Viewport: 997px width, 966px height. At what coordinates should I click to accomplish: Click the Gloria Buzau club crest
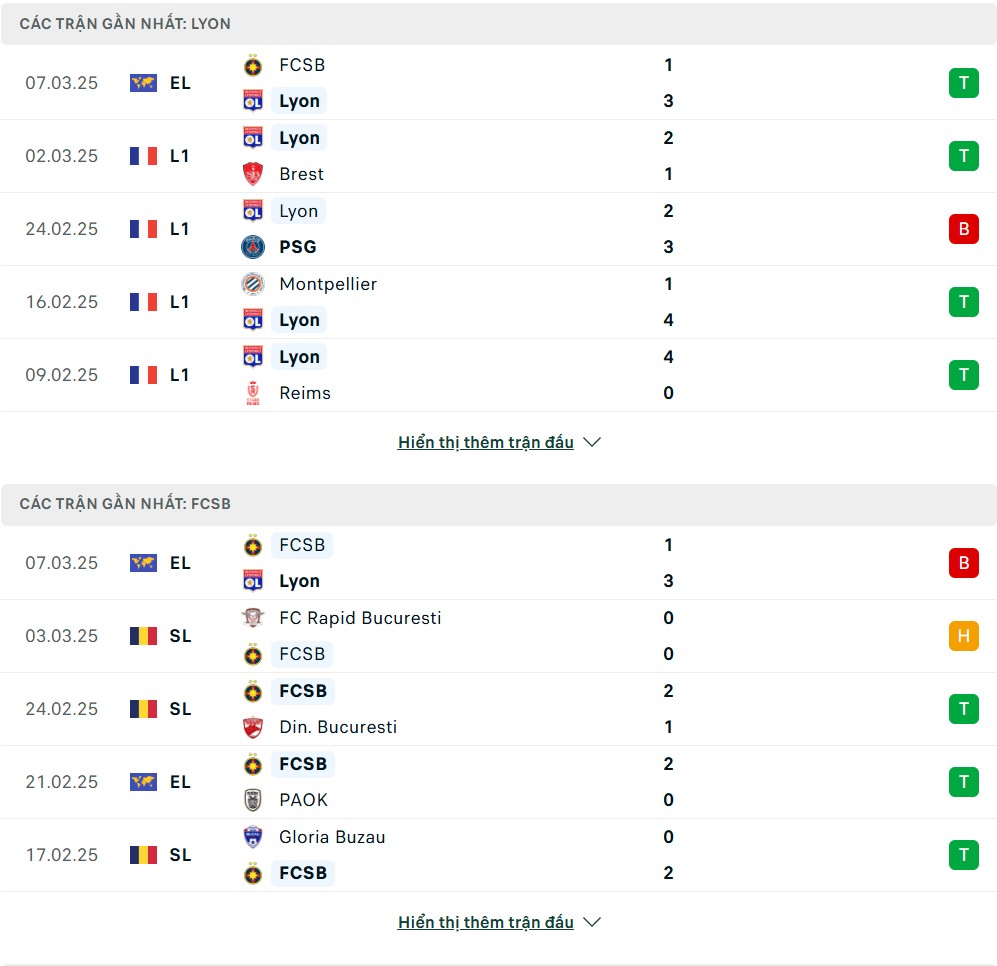(x=253, y=837)
